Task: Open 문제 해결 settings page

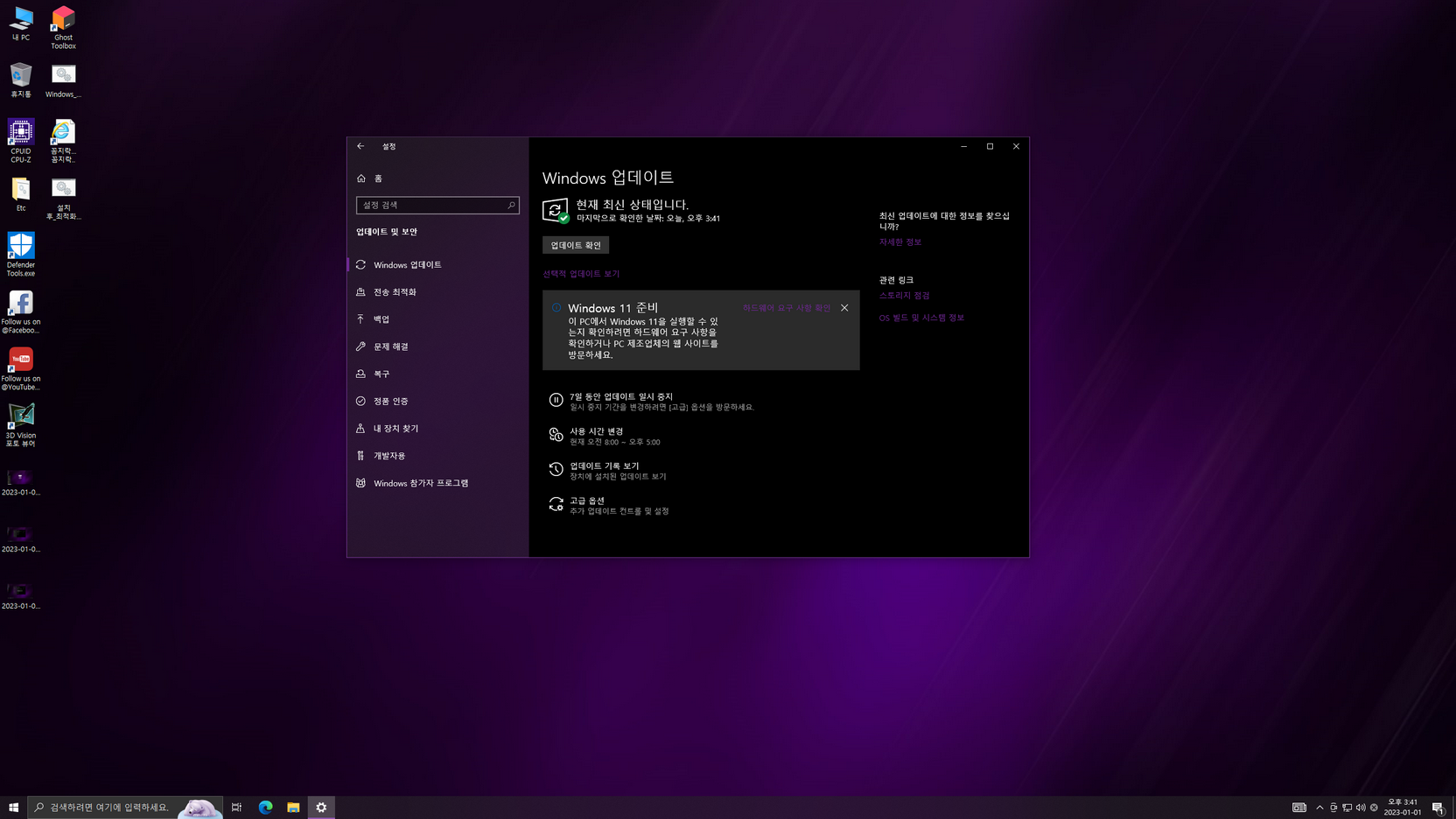Action: (437, 346)
